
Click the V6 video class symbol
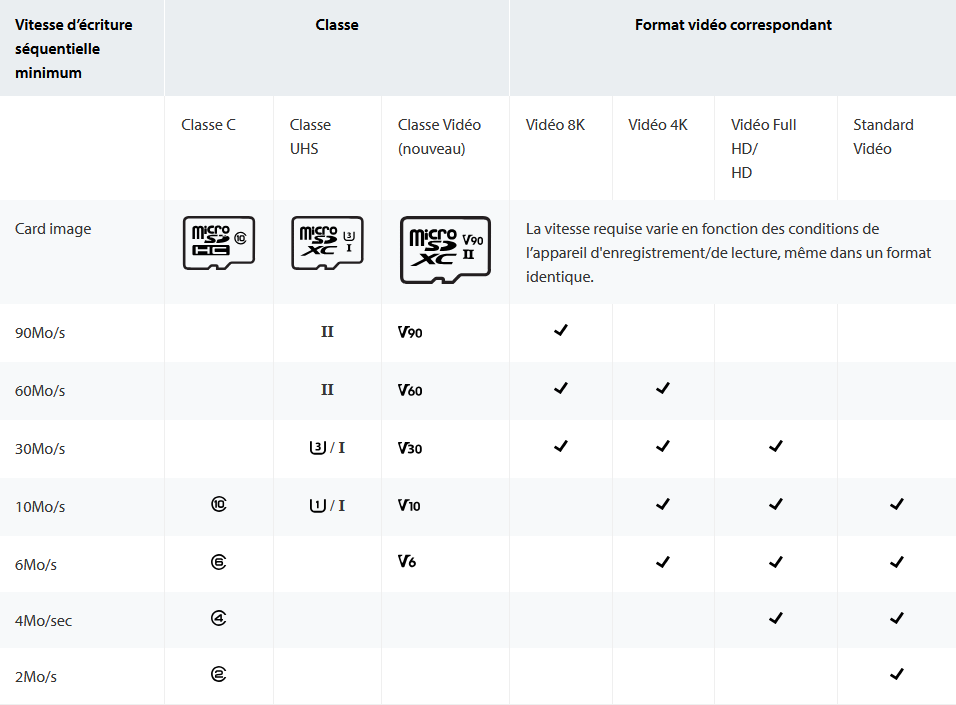click(406, 562)
